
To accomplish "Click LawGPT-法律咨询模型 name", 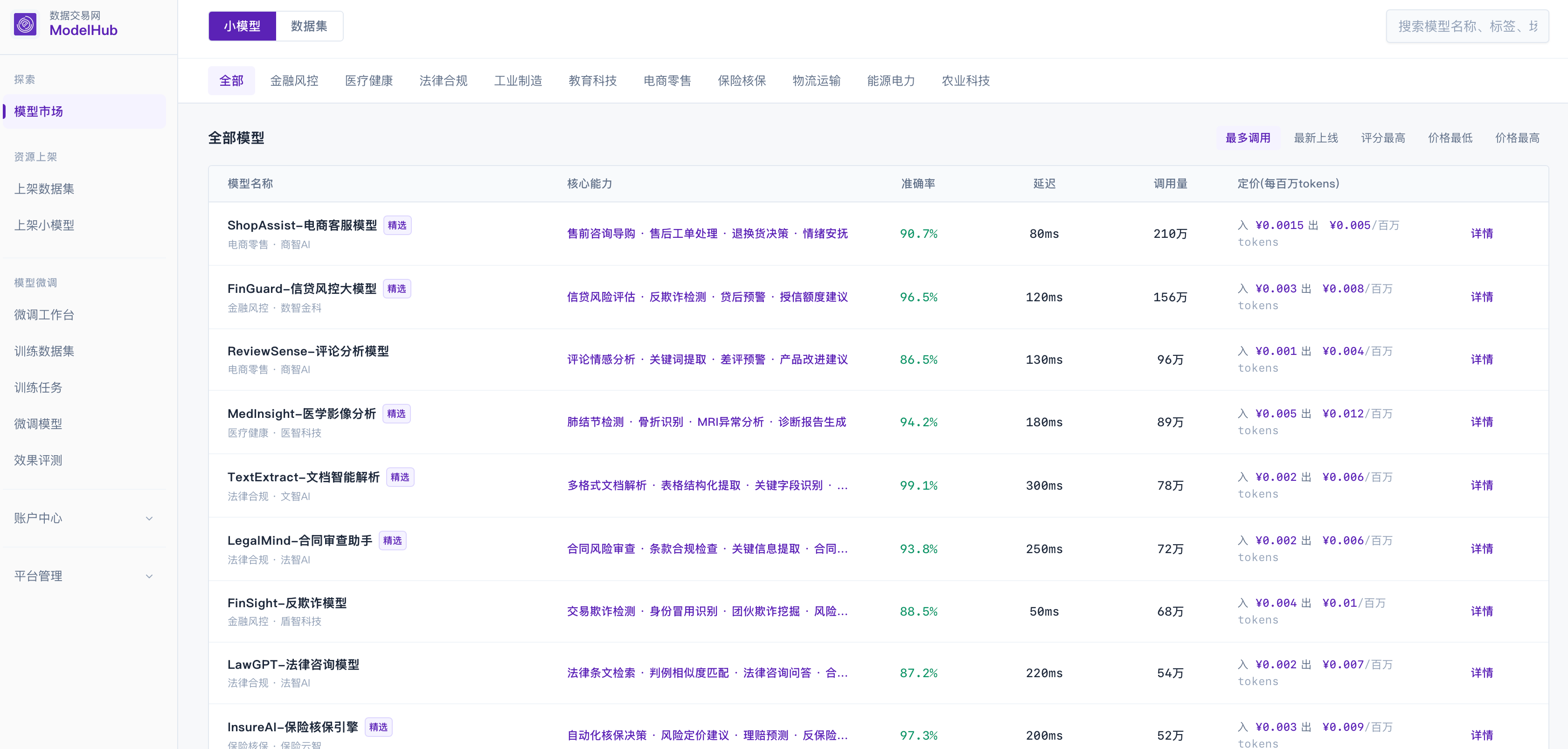I will 293,665.
